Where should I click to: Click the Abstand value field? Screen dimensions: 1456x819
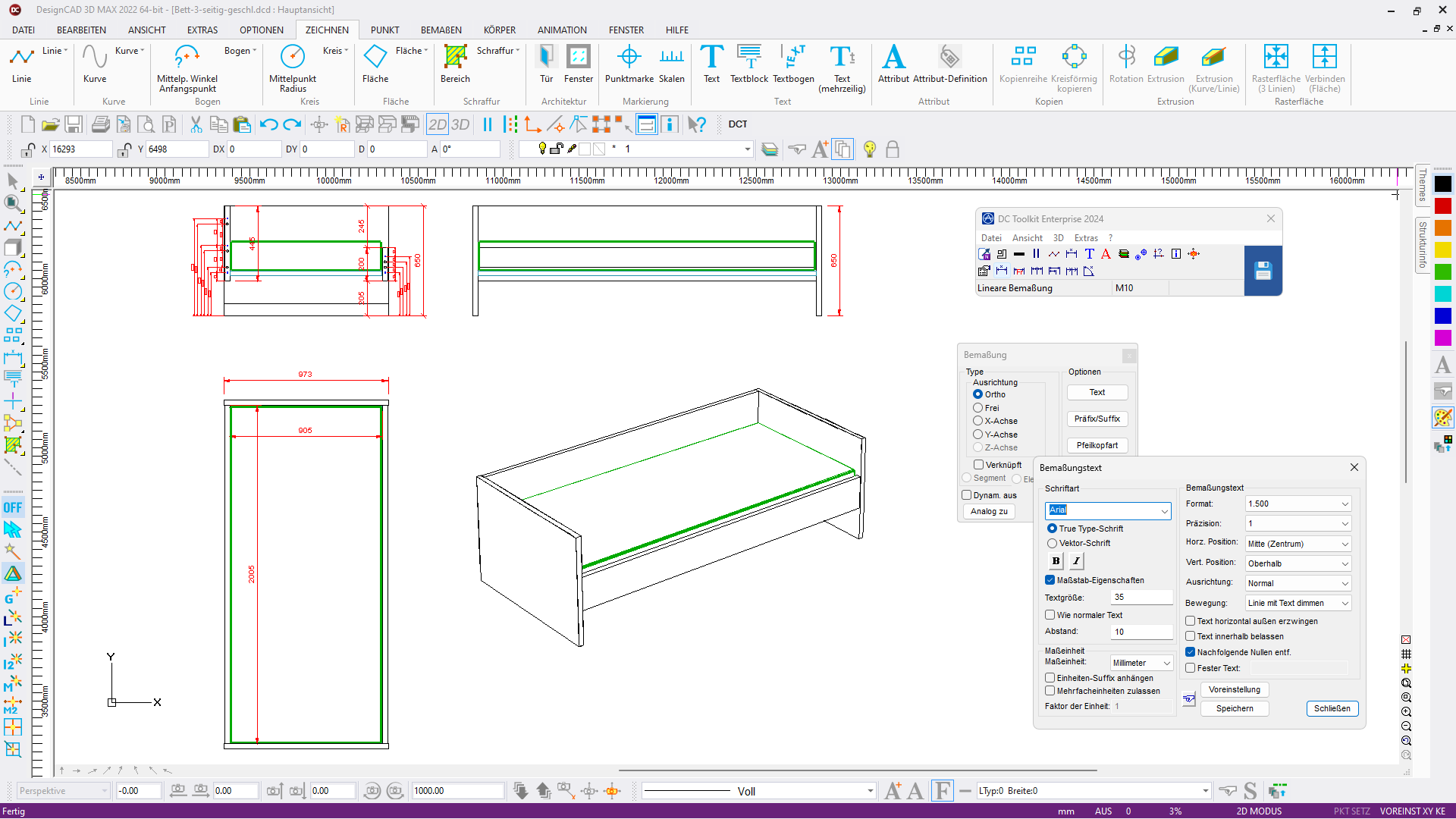[x=1141, y=632]
